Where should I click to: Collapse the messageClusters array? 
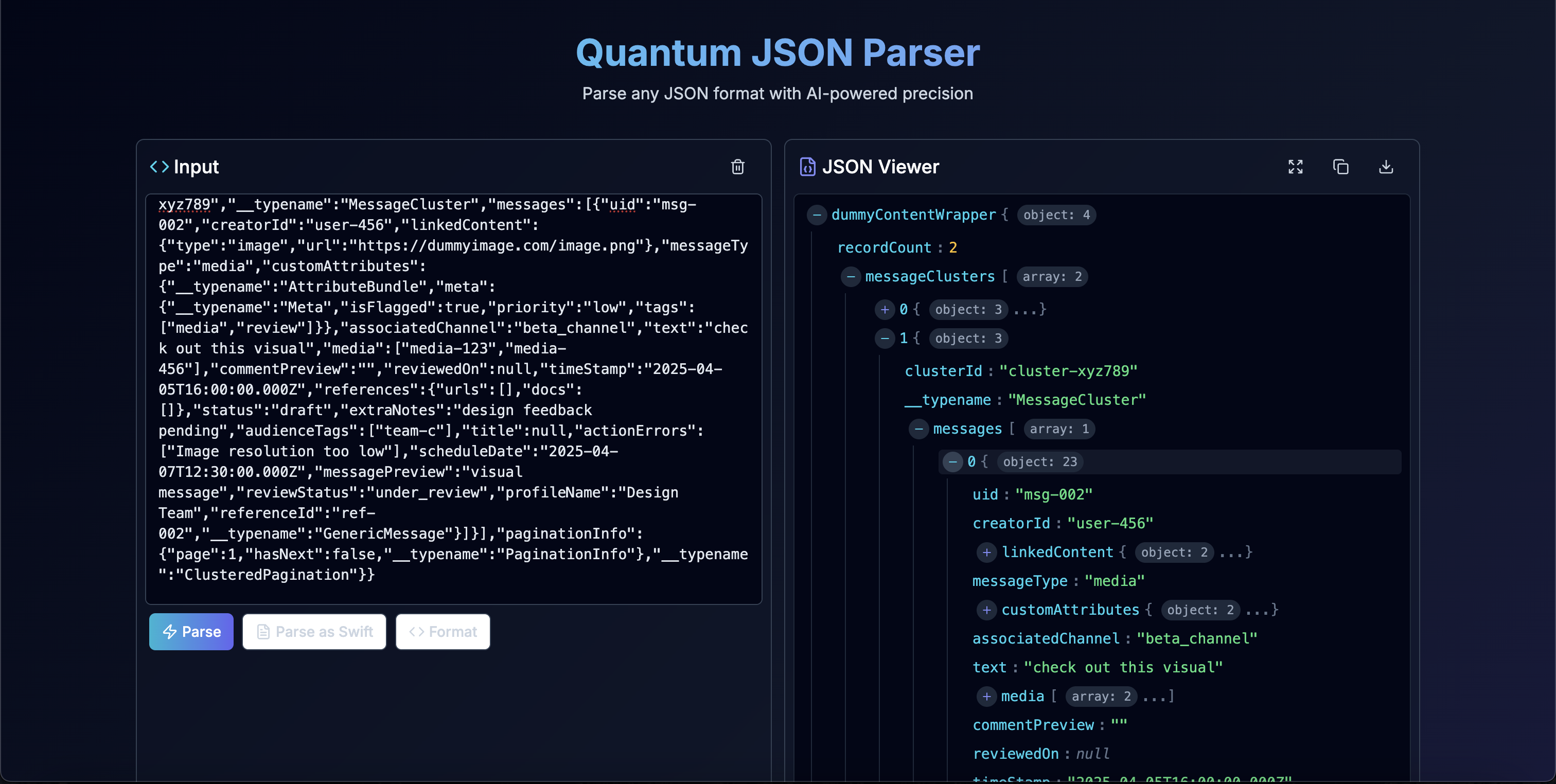851,277
